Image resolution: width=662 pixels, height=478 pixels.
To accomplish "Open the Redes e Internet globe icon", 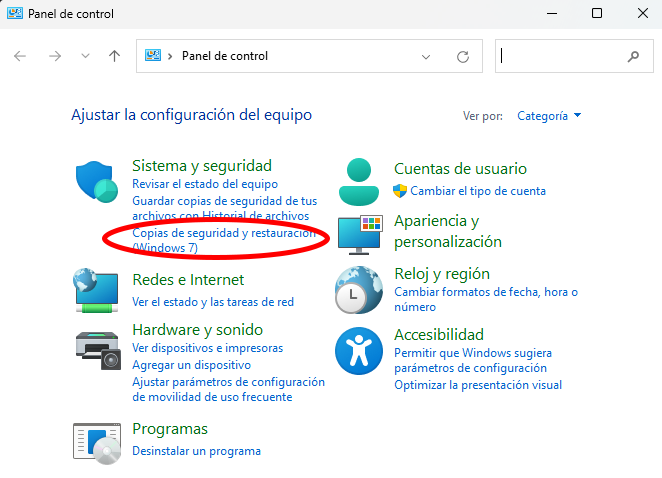I will coord(96,291).
